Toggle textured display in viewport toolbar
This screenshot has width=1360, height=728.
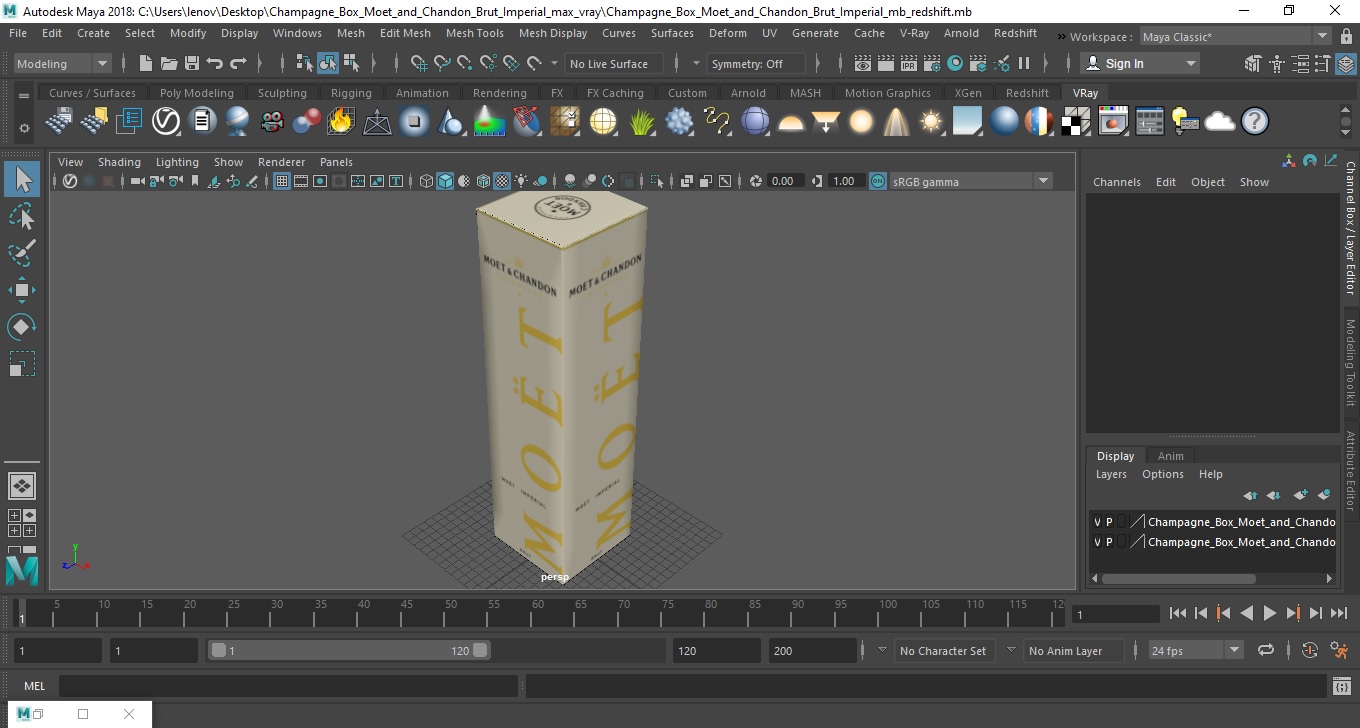(503, 181)
